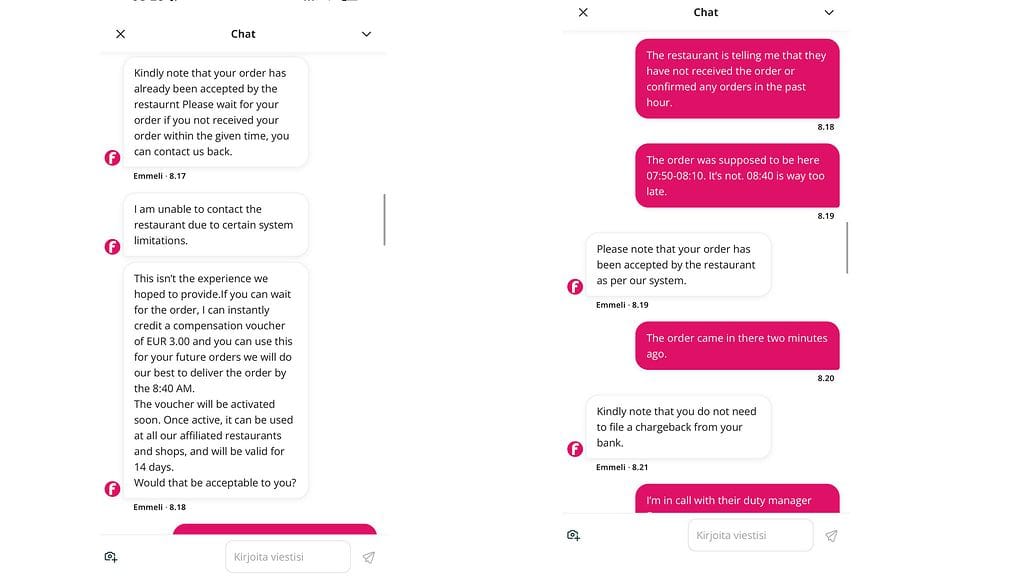The width and height of the screenshot is (1024, 576).
Task: Collapse the left chat using chevron
Action: [366, 34]
